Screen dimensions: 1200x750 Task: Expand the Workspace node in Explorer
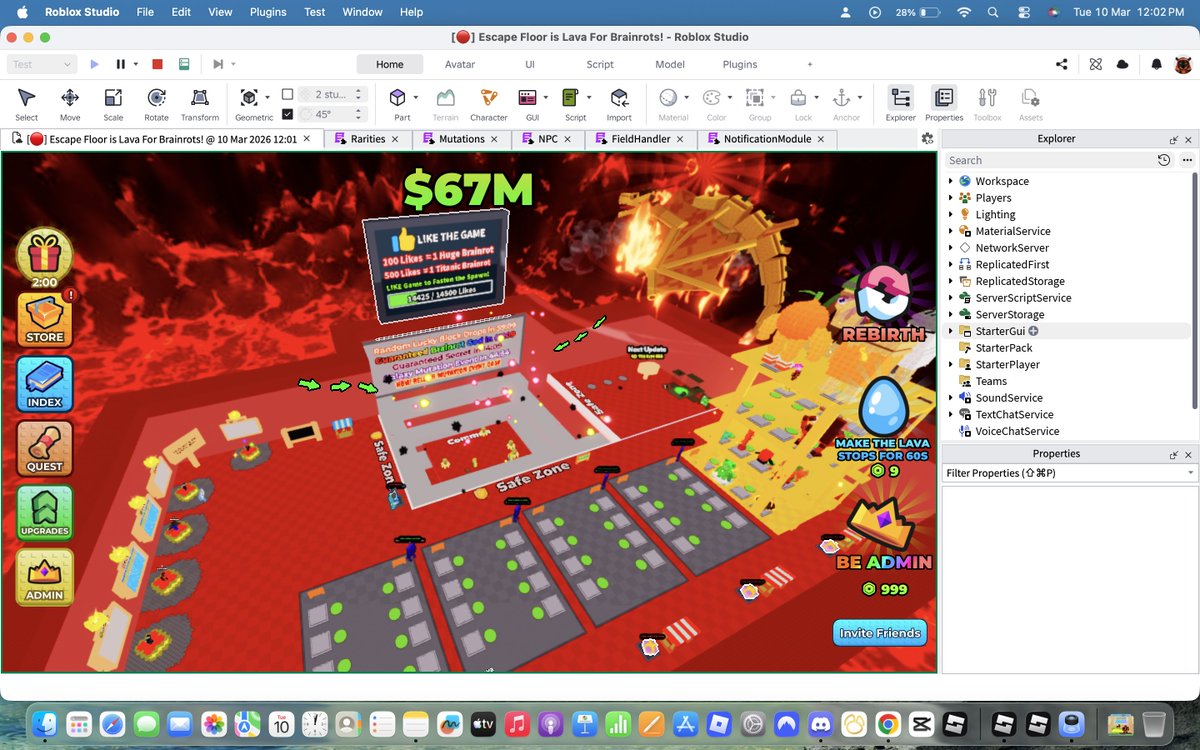click(x=951, y=181)
